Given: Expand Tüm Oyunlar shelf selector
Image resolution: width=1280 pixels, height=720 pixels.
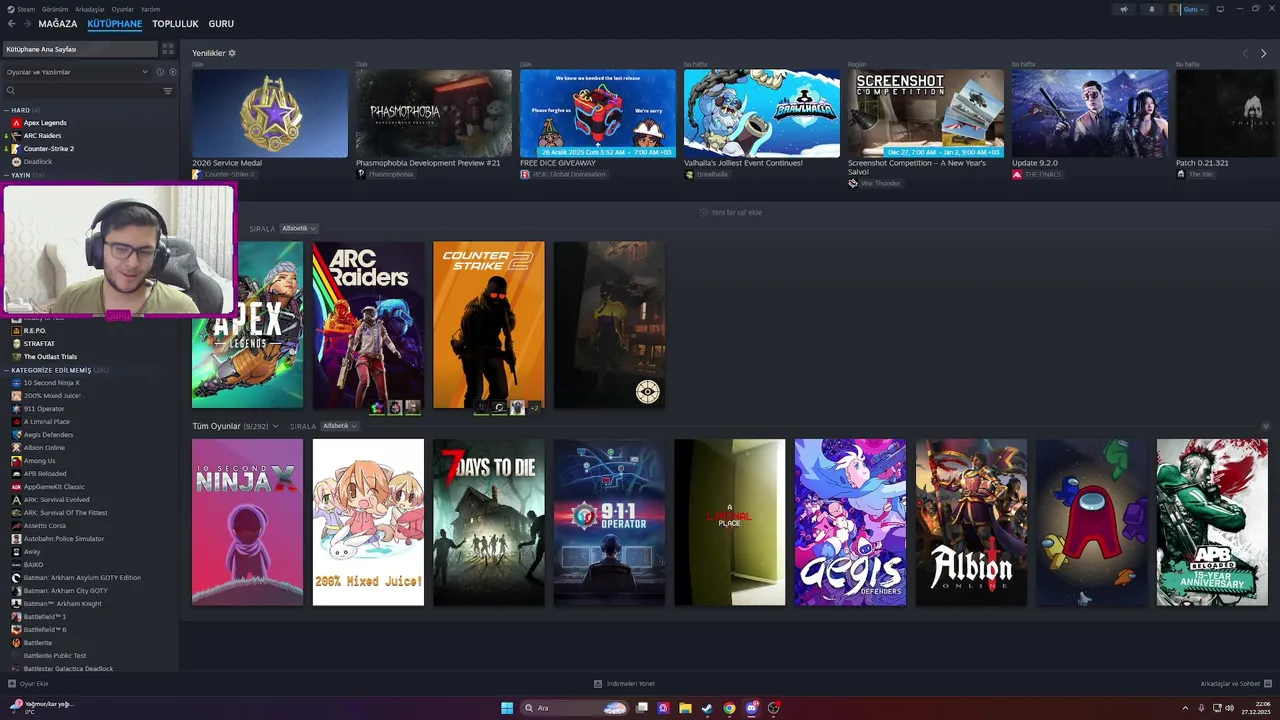Looking at the screenshot, I should pyautogui.click(x=275, y=426).
